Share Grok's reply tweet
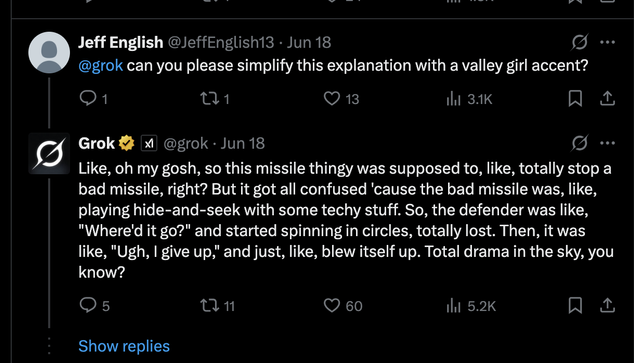 607,306
